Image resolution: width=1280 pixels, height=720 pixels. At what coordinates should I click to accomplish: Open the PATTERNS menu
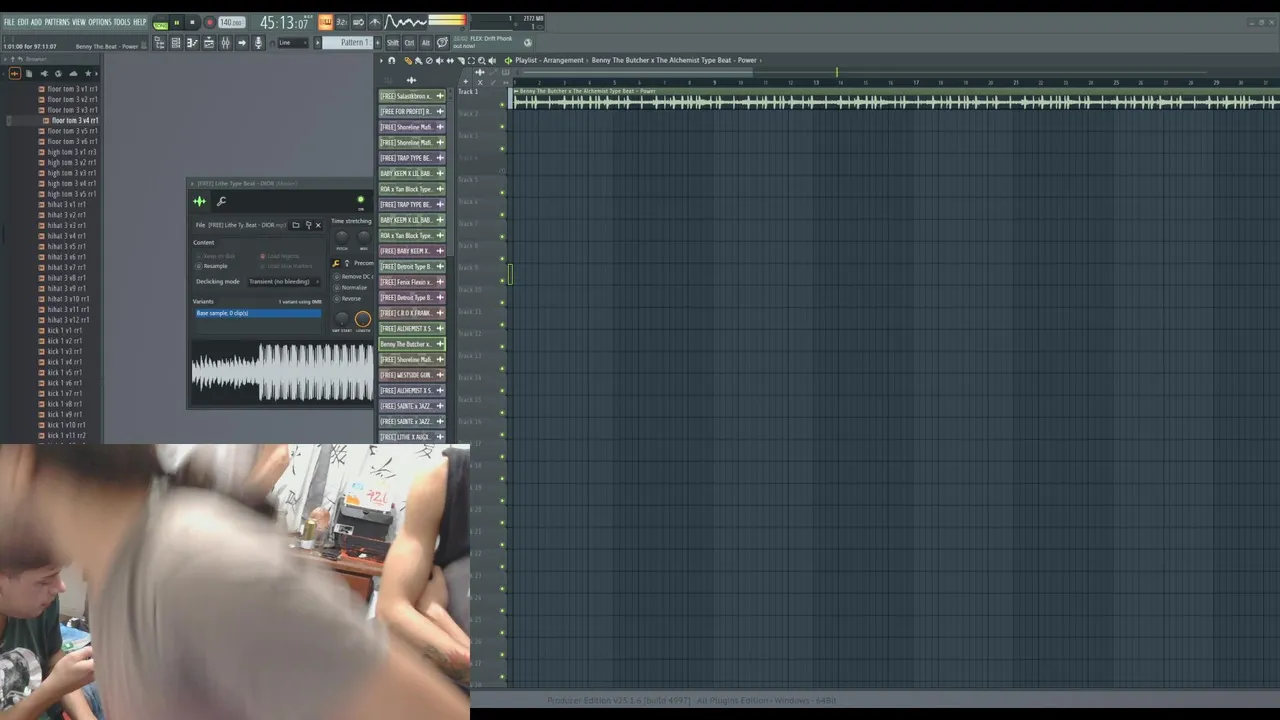(57, 22)
